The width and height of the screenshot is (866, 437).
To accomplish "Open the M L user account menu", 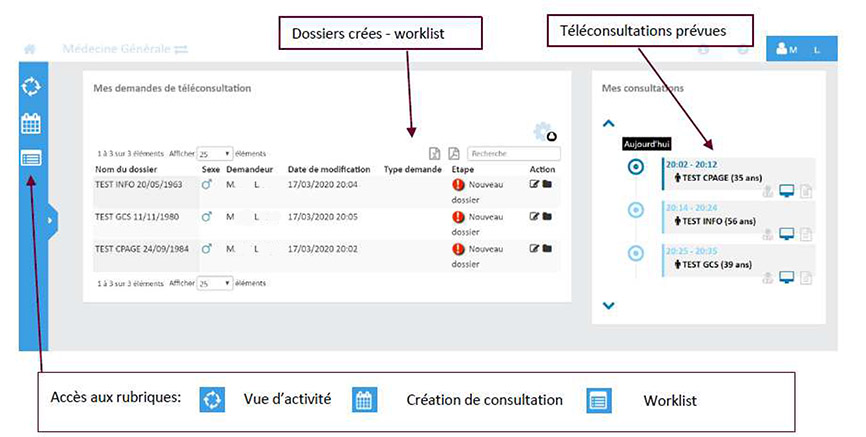I will 801,49.
